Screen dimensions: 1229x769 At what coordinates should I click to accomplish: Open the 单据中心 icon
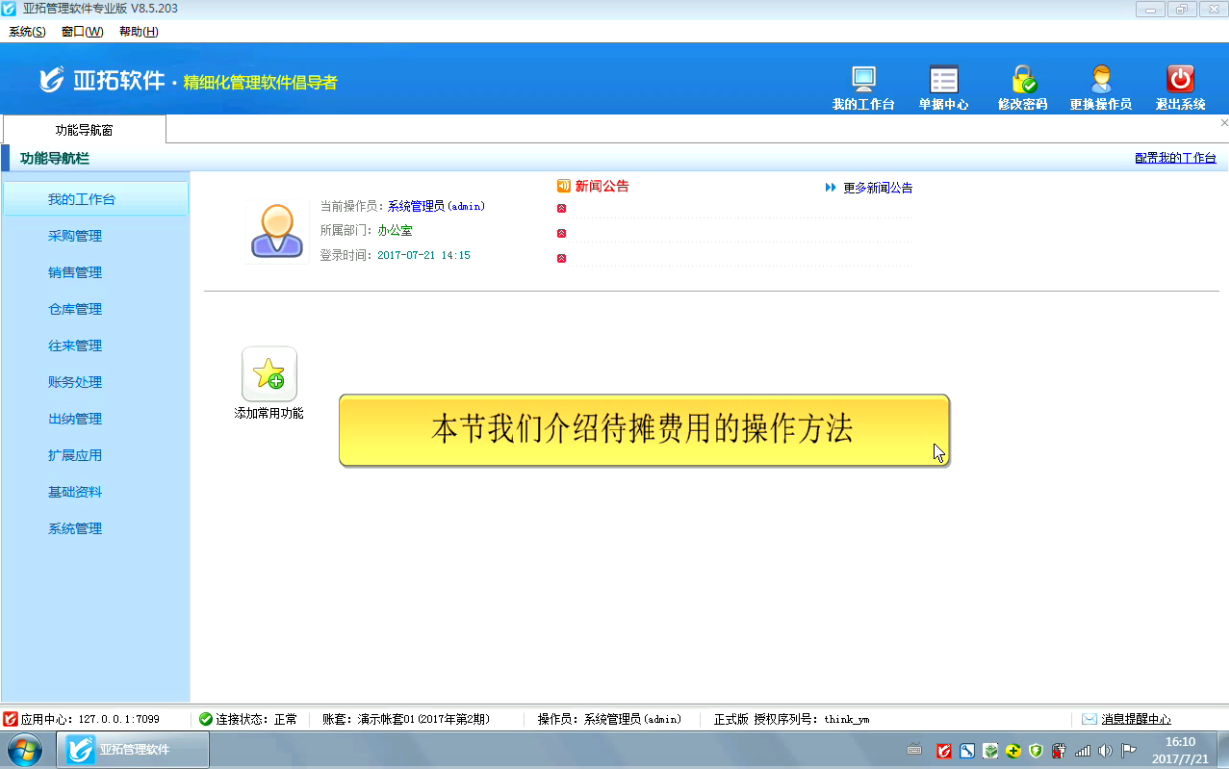point(943,80)
